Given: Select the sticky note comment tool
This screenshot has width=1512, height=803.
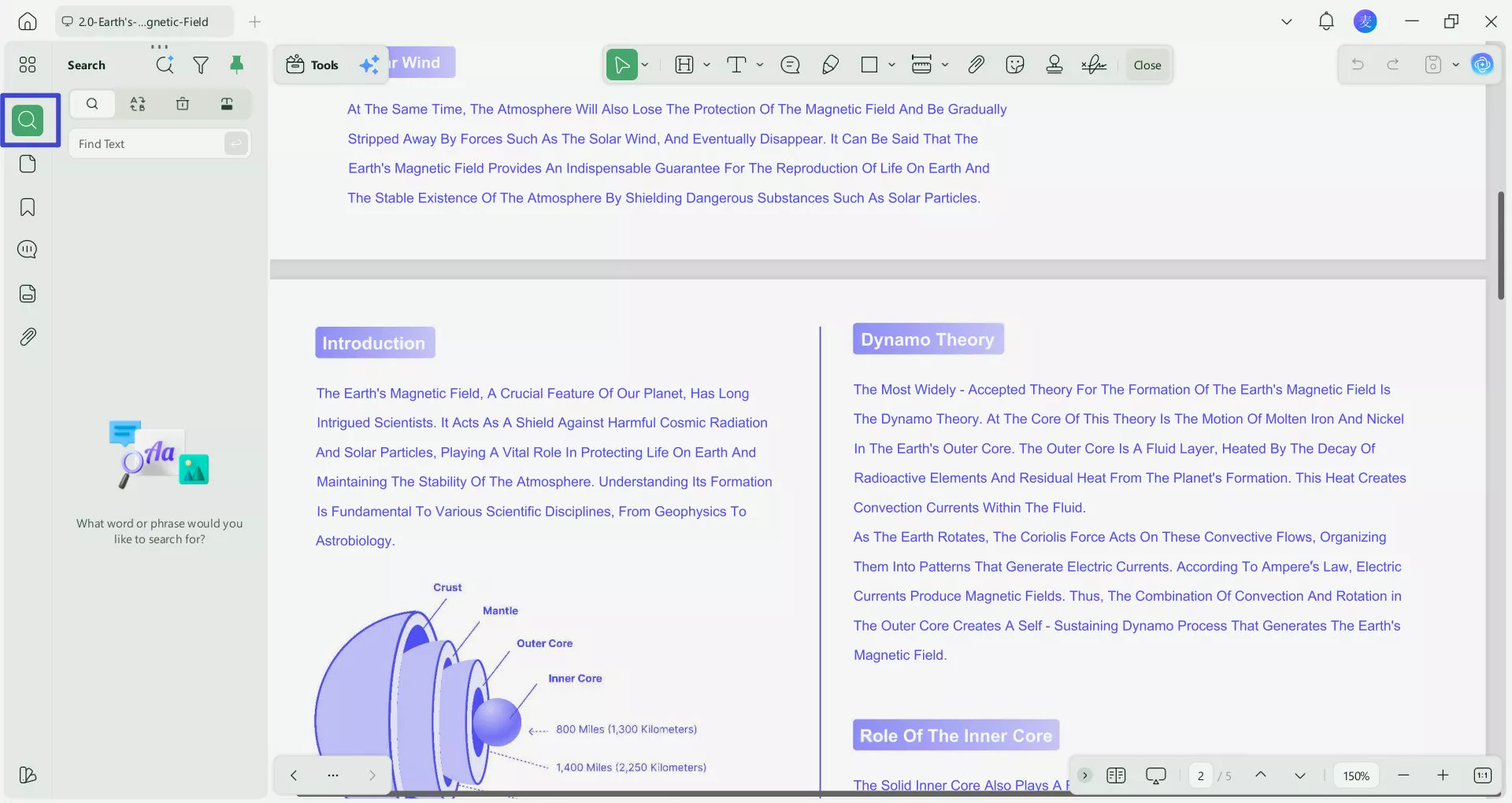Looking at the screenshot, I should click(790, 65).
